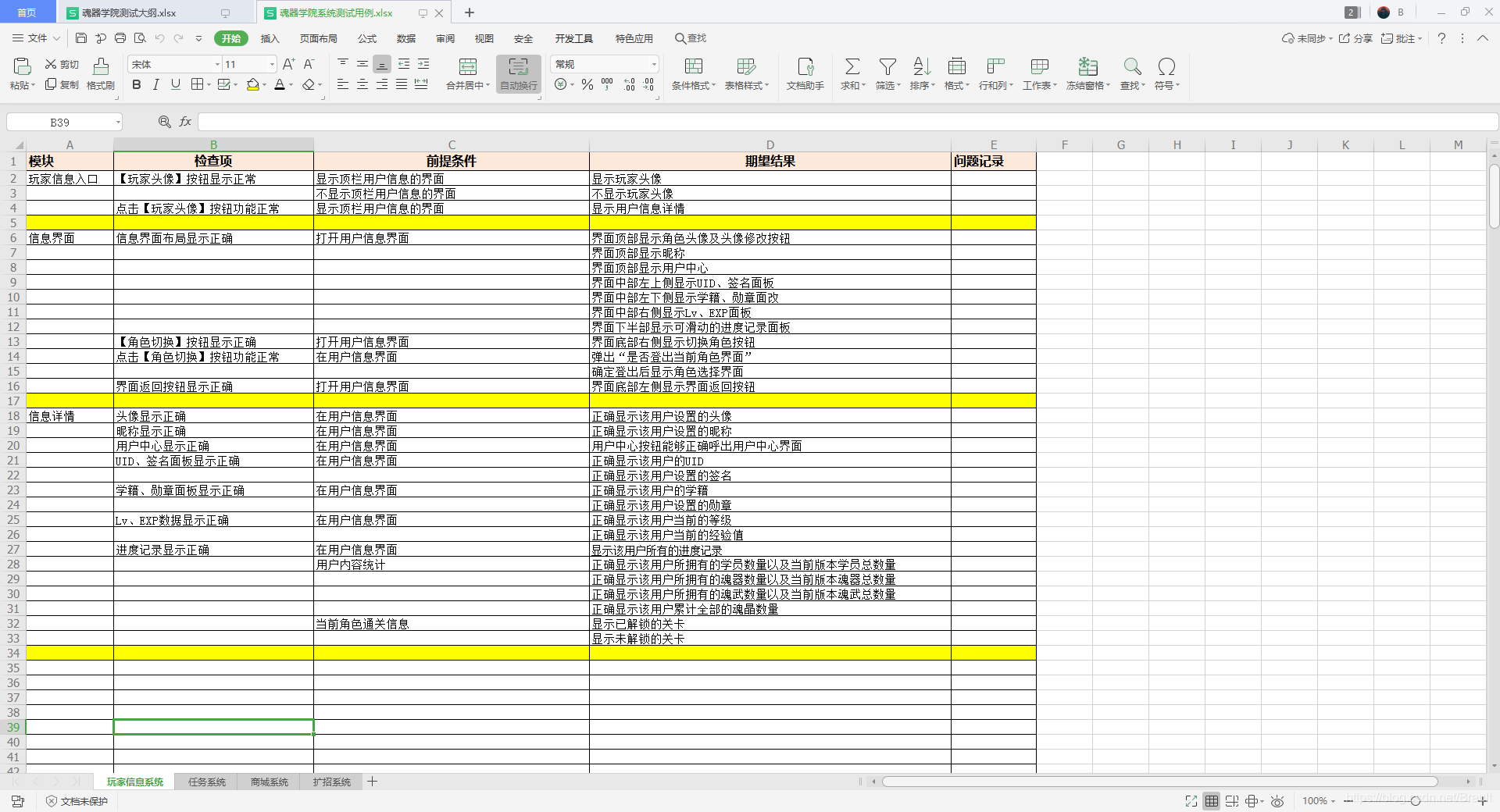
Task: Open the 插入 ribbon tab
Action: pos(270,38)
